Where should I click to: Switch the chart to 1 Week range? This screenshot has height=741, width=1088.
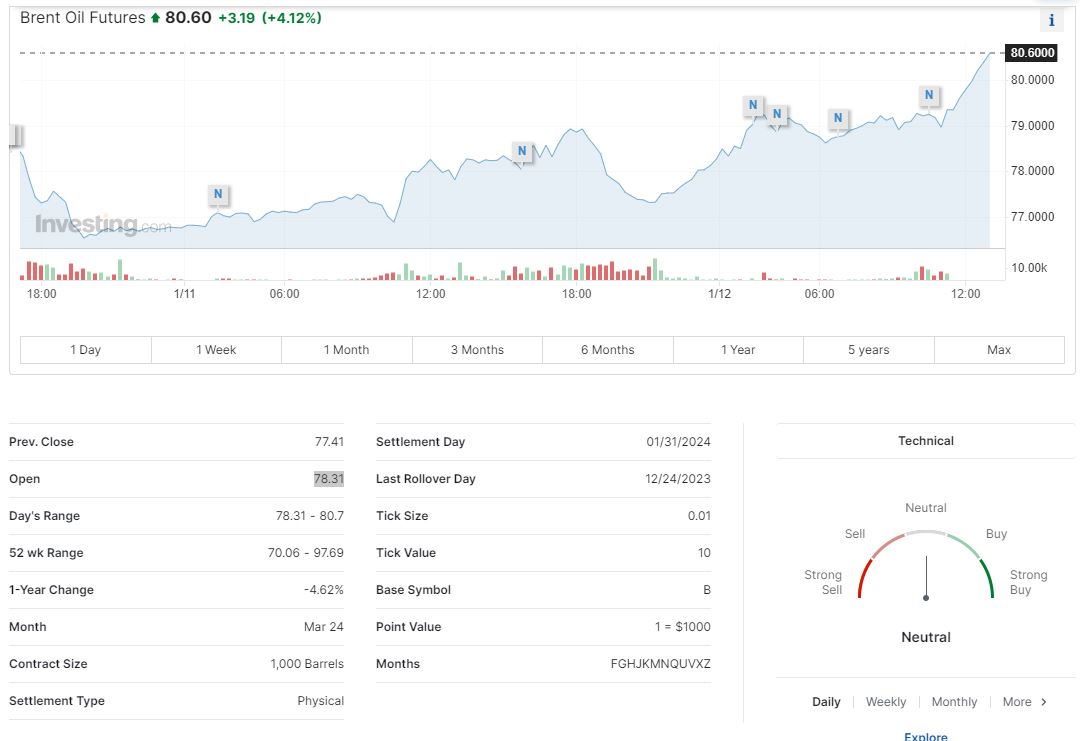click(x=216, y=350)
